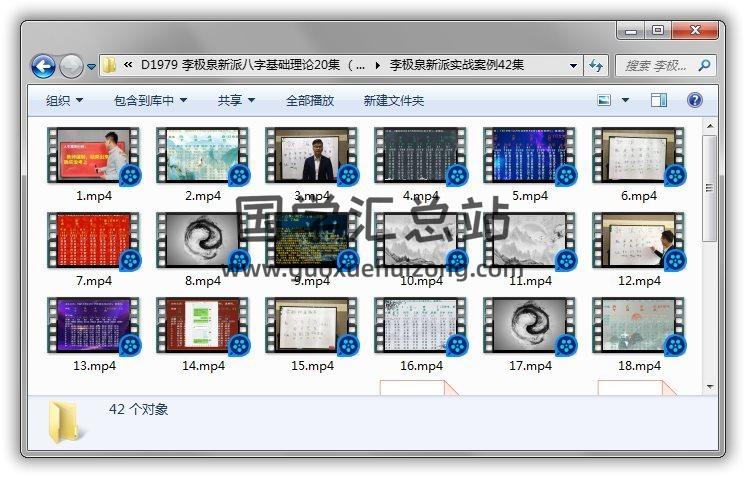
Task: Click the search magnifier icon
Action: [x=704, y=66]
